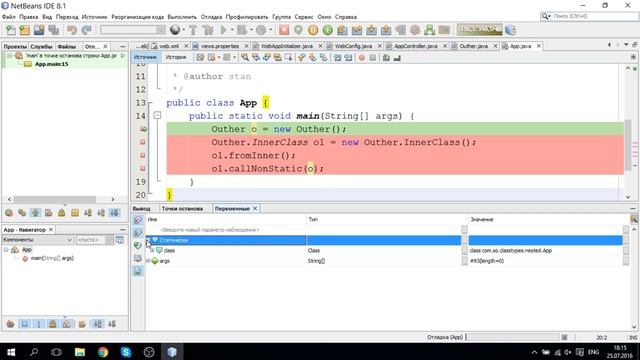
Task: Click the first variables-panel side toolbar icon
Action: click(138, 220)
